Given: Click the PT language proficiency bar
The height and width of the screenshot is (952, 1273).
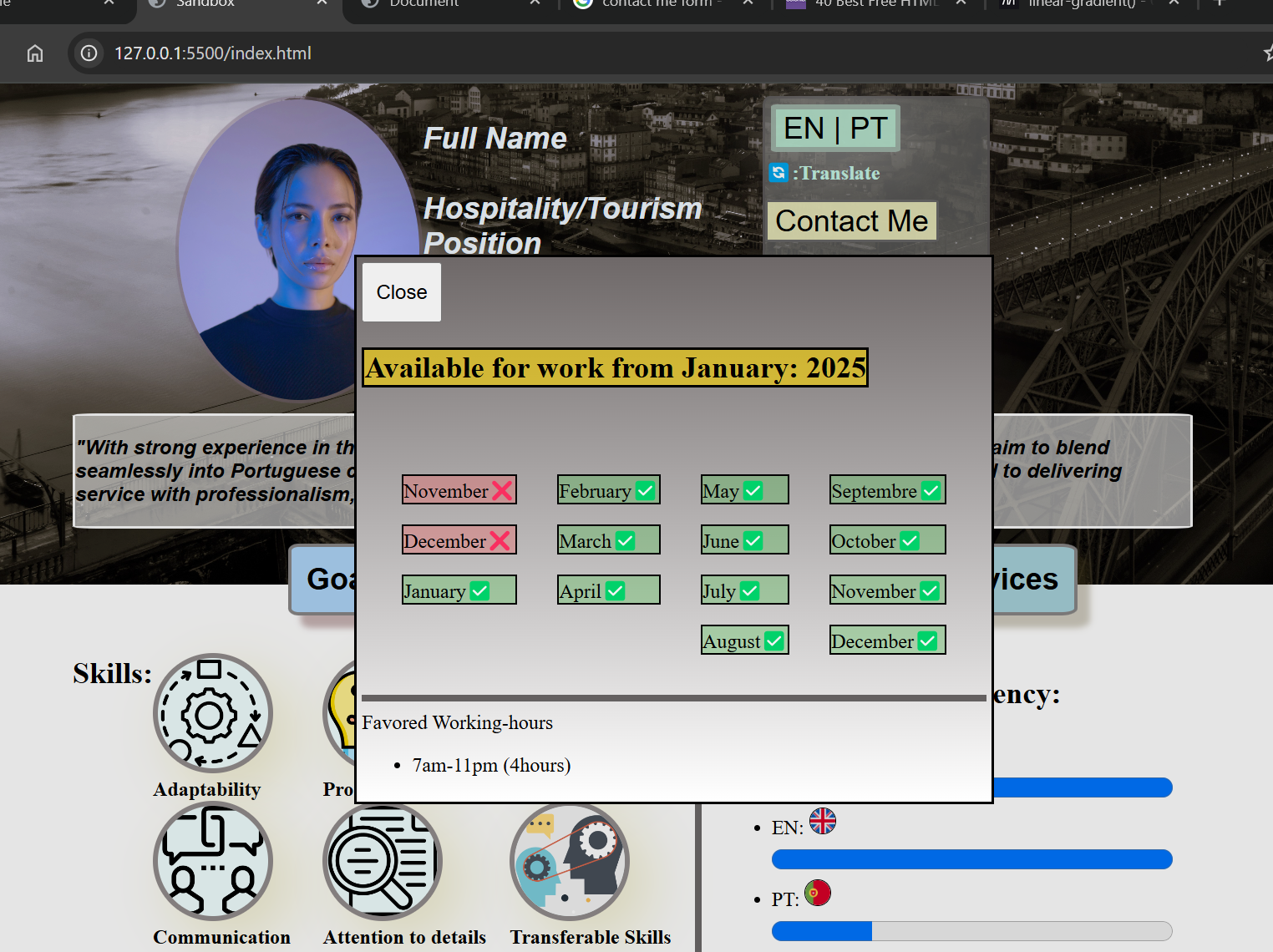Looking at the screenshot, I should pyautogui.click(x=971, y=930).
